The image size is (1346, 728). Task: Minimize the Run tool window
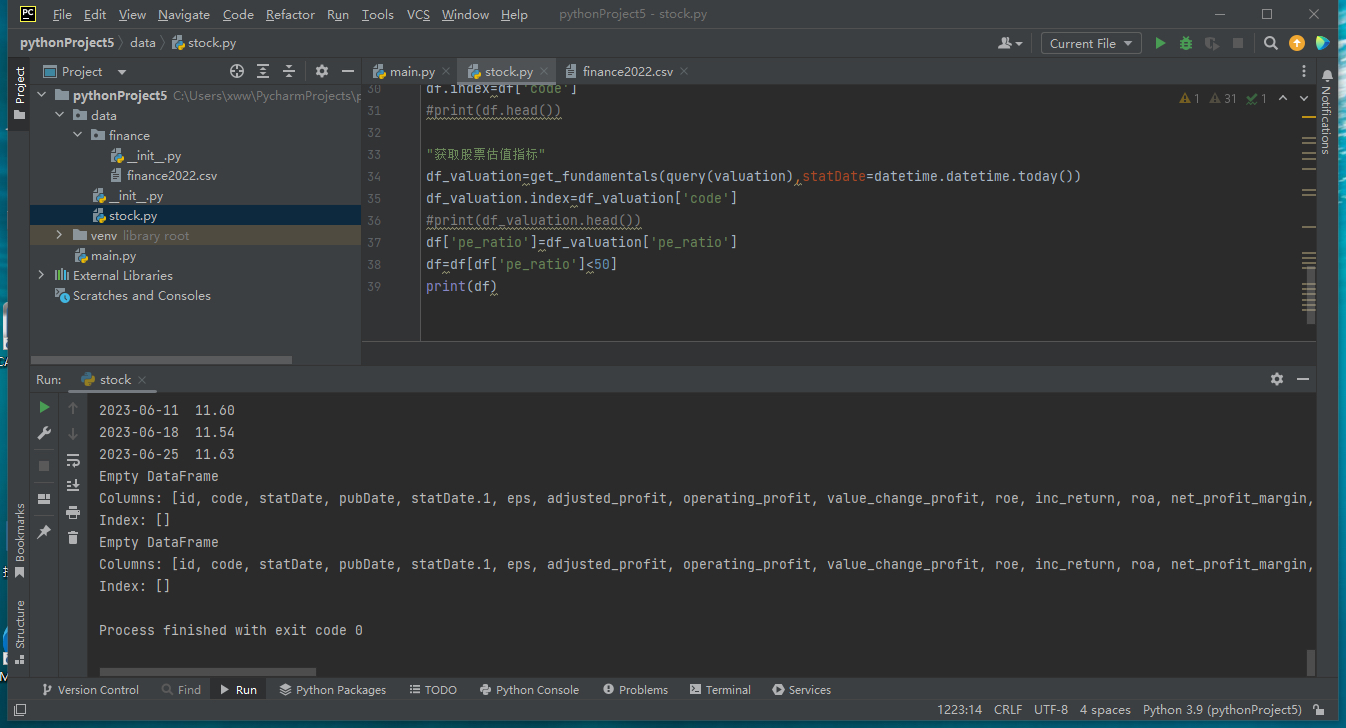pyautogui.click(x=1303, y=379)
